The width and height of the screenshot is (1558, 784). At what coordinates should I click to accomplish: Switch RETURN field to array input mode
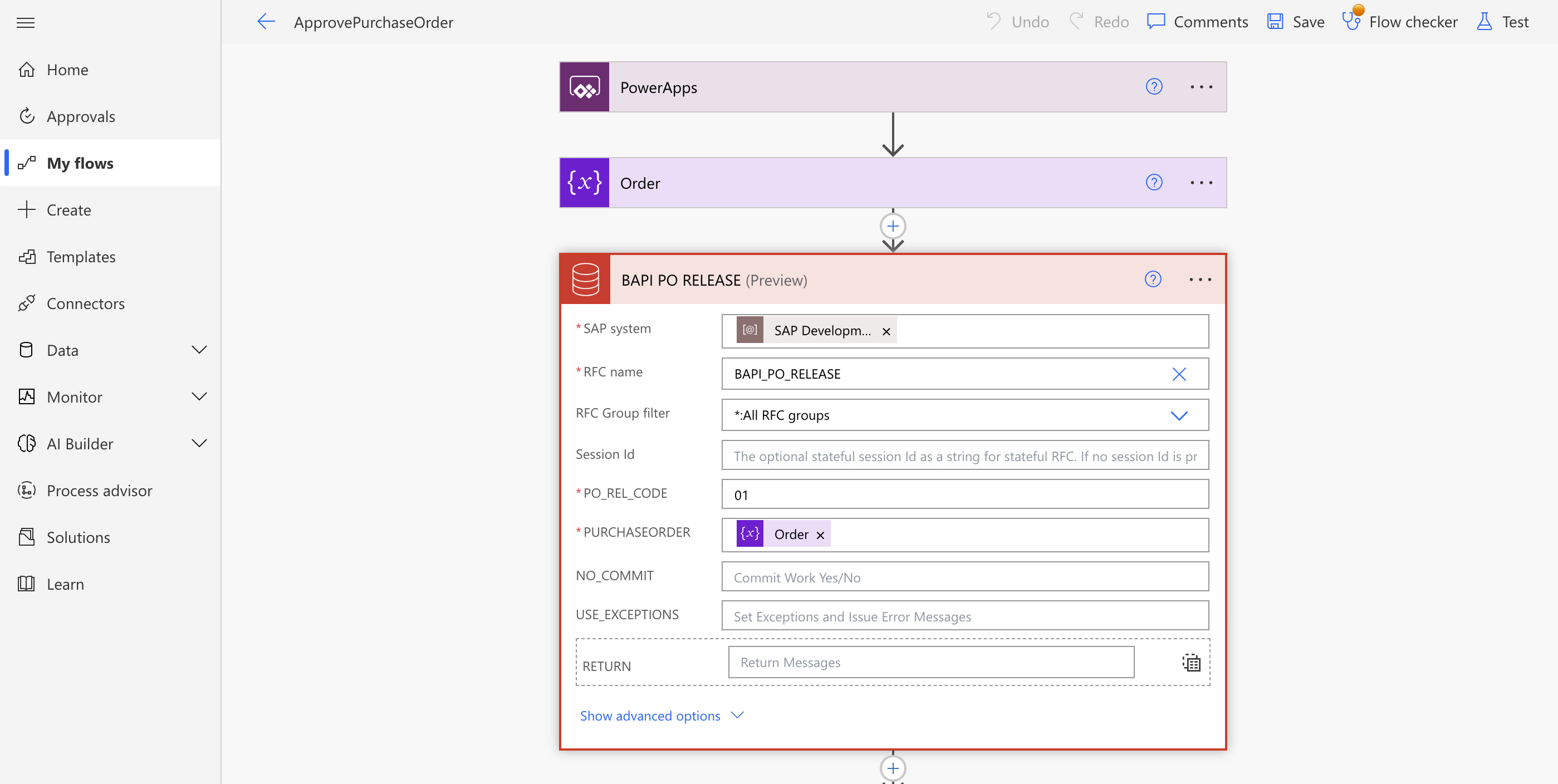pos(1191,663)
